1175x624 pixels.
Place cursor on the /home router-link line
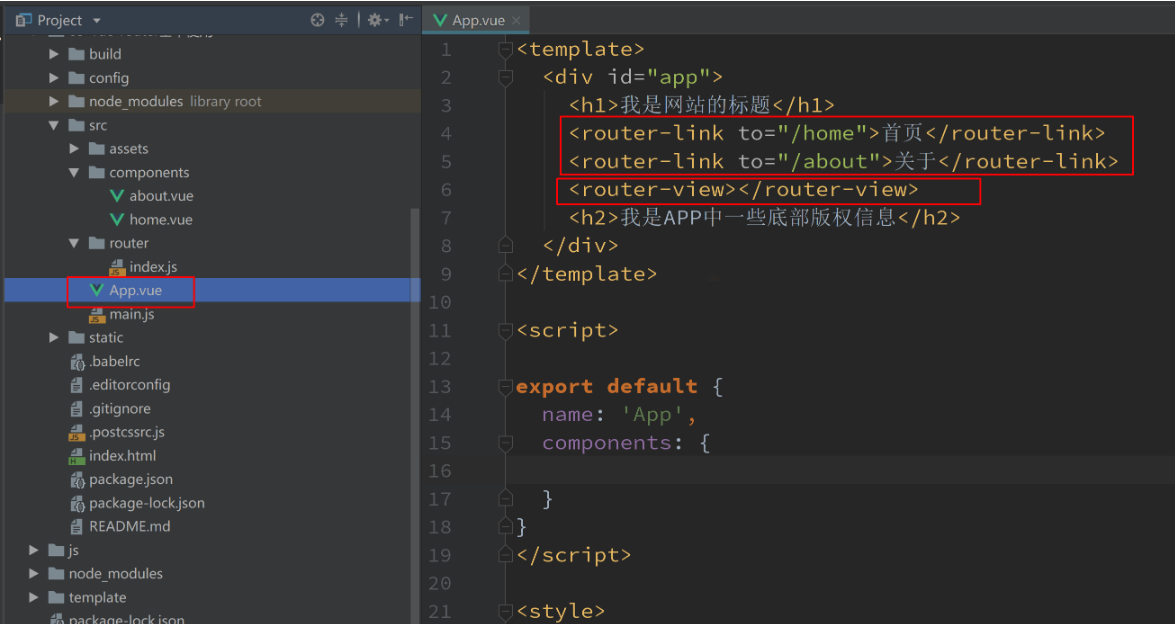837,133
